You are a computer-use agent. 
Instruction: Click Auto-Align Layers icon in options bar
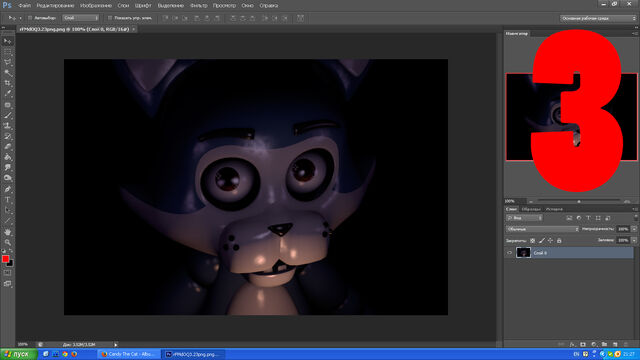[300, 18]
